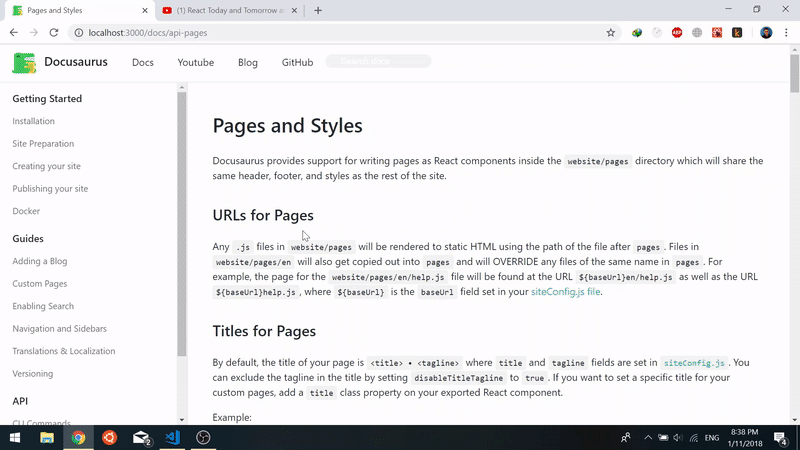Click the Search docs input field

pos(379,61)
